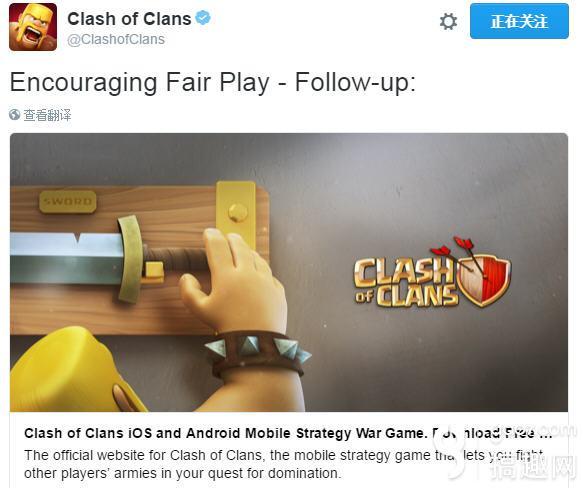Click the spiked wristband in the image
The height and width of the screenshot is (488, 583).
(x=258, y=352)
